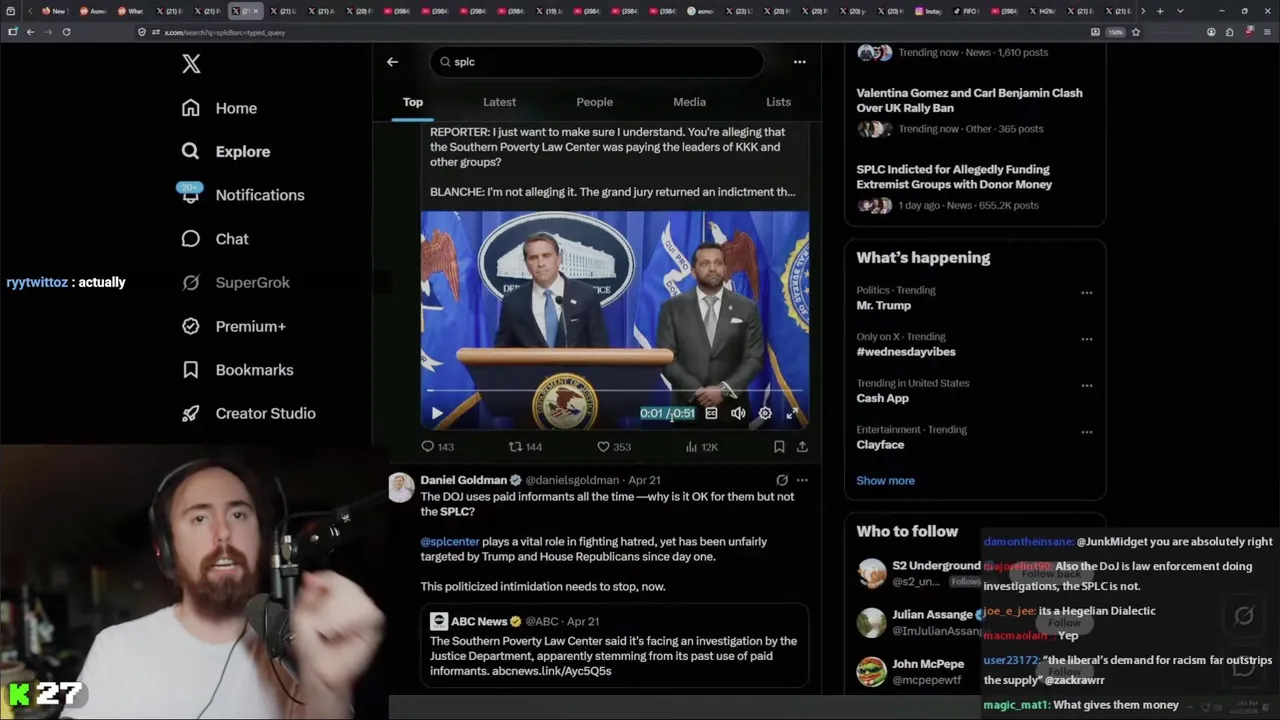Viewport: 1280px width, 720px height.
Task: Open the @splcenter mention link
Action: [450, 541]
